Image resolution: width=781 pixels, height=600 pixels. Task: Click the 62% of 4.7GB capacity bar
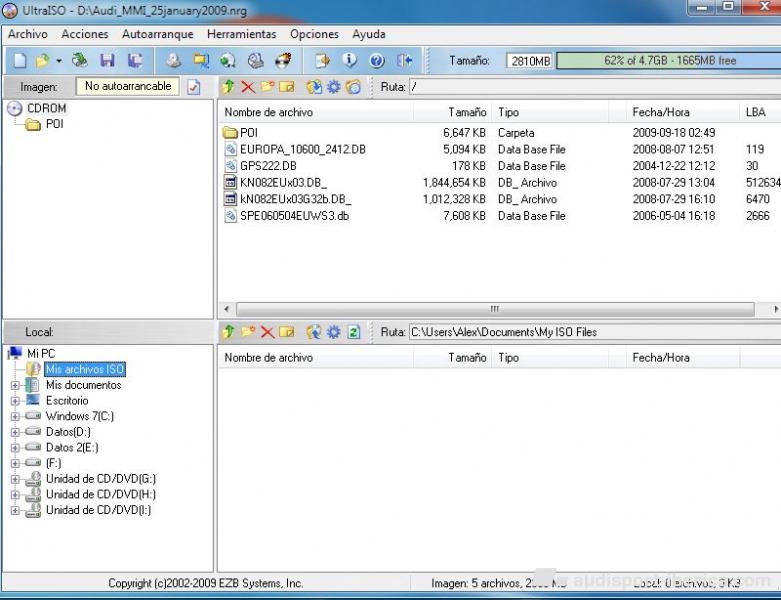669,61
